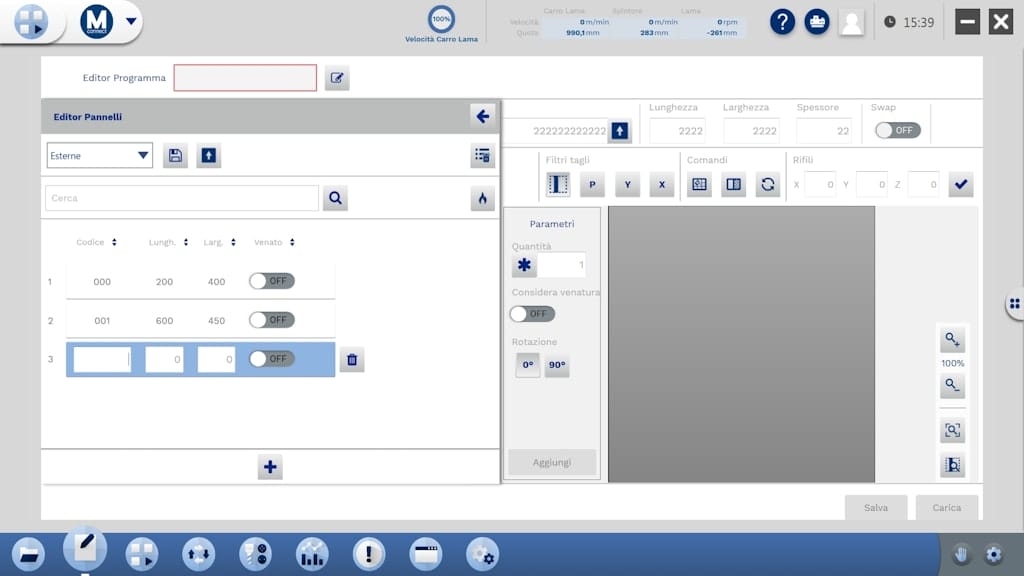Open the statistics chart tab in bottom bar

[x=312, y=553]
